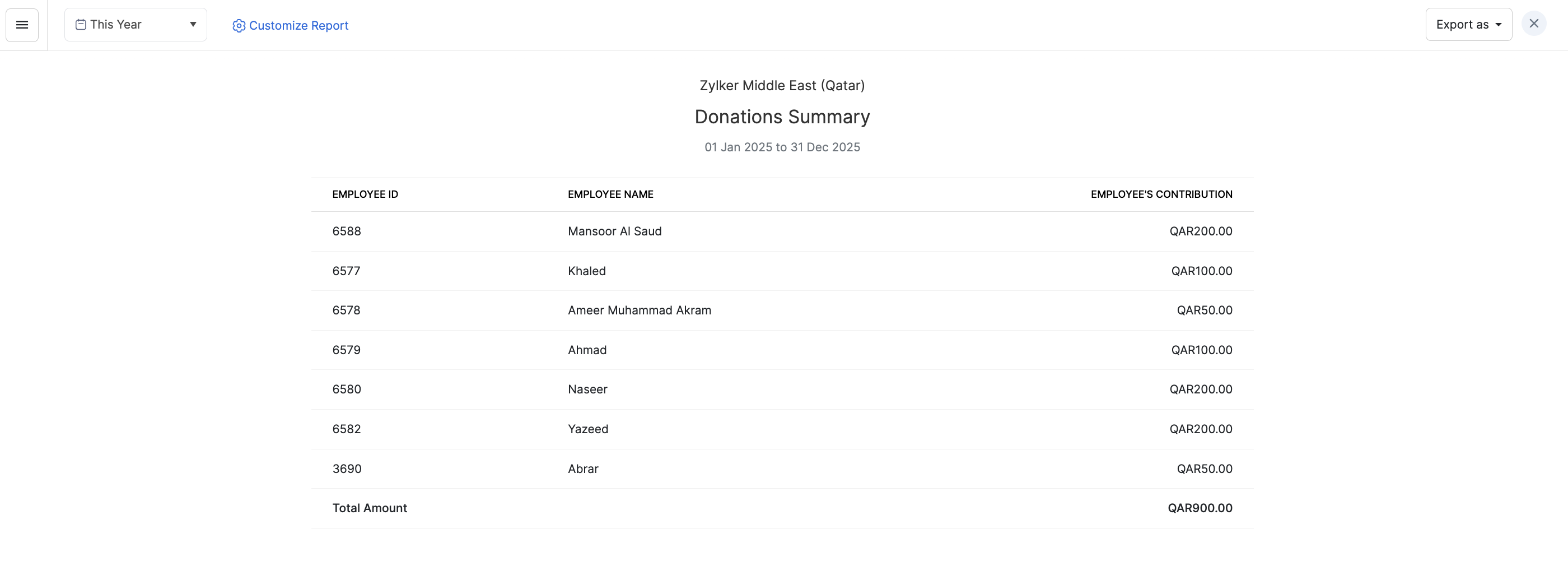Select the Yazeed employee row
This screenshot has width=1568, height=575.
(x=587, y=429)
